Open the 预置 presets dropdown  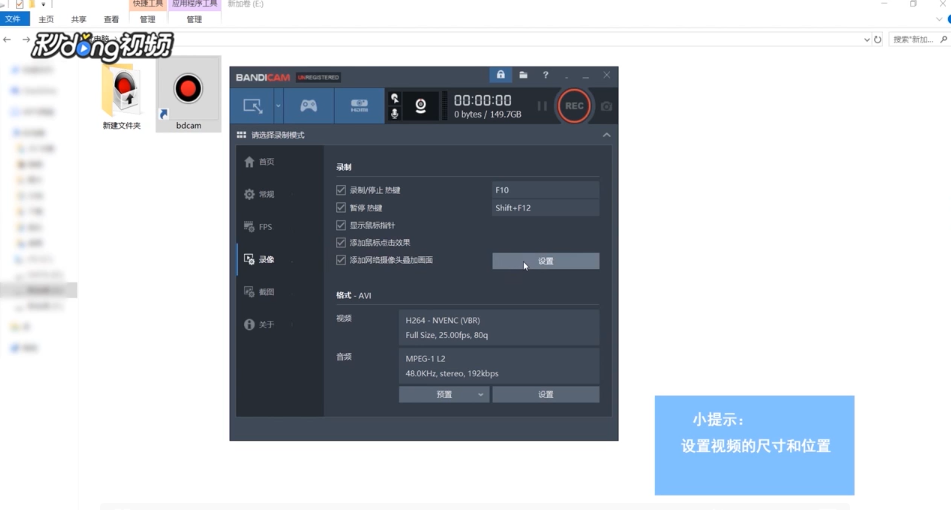[x=444, y=394]
